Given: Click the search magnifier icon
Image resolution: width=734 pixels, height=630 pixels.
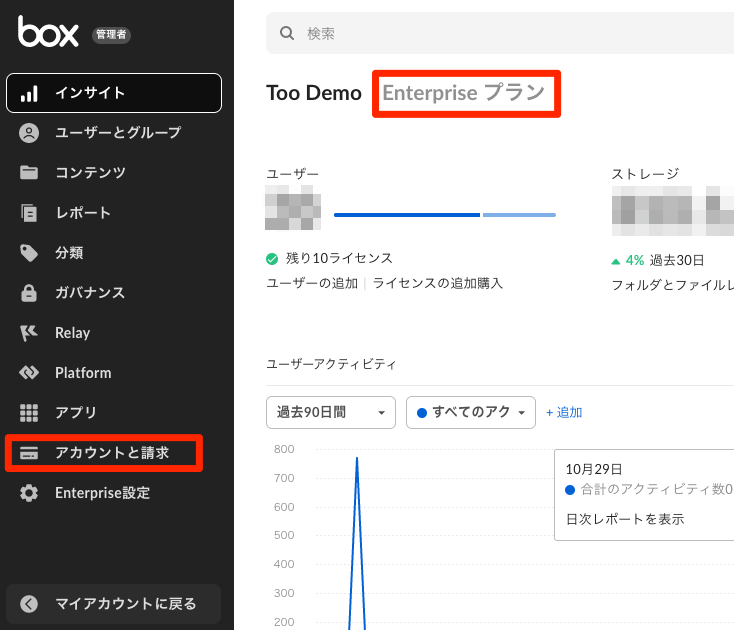Looking at the screenshot, I should [287, 33].
